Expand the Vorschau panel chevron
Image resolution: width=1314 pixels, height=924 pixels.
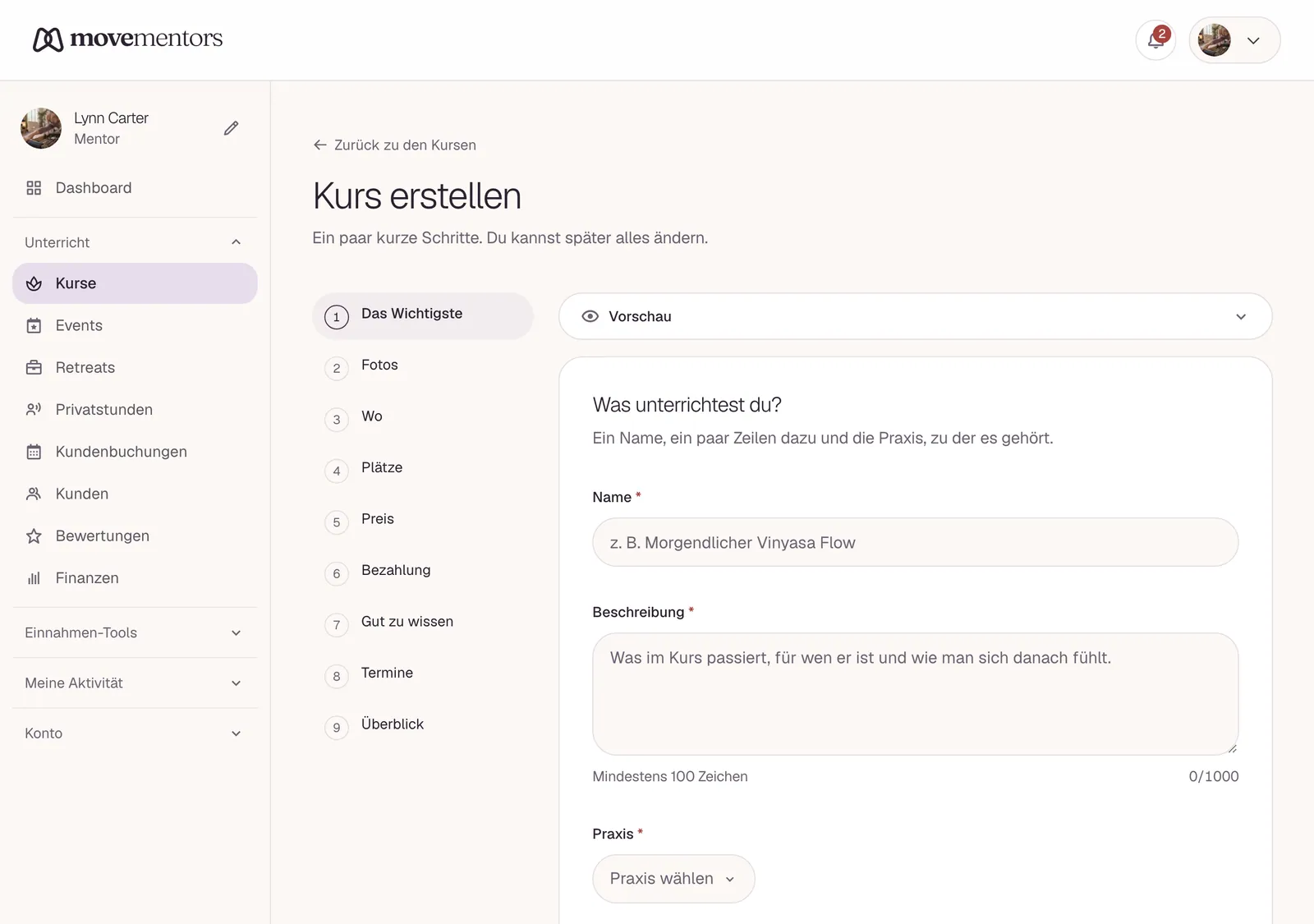click(x=1241, y=317)
